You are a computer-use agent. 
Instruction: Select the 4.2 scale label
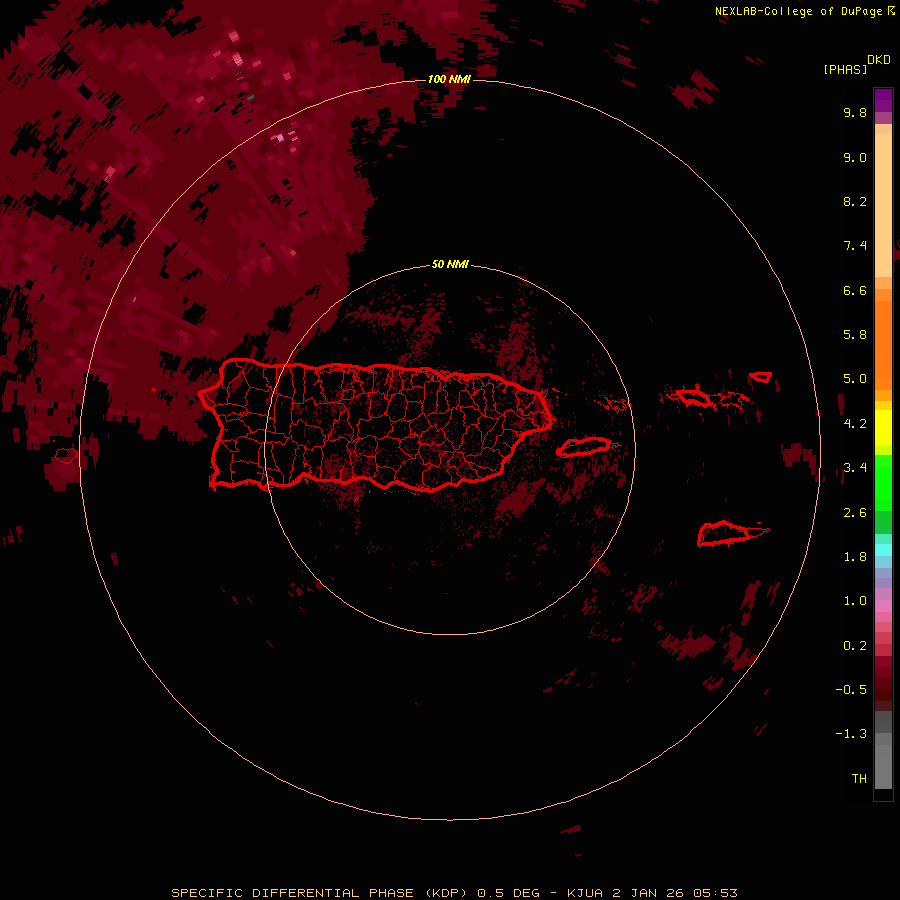point(855,424)
